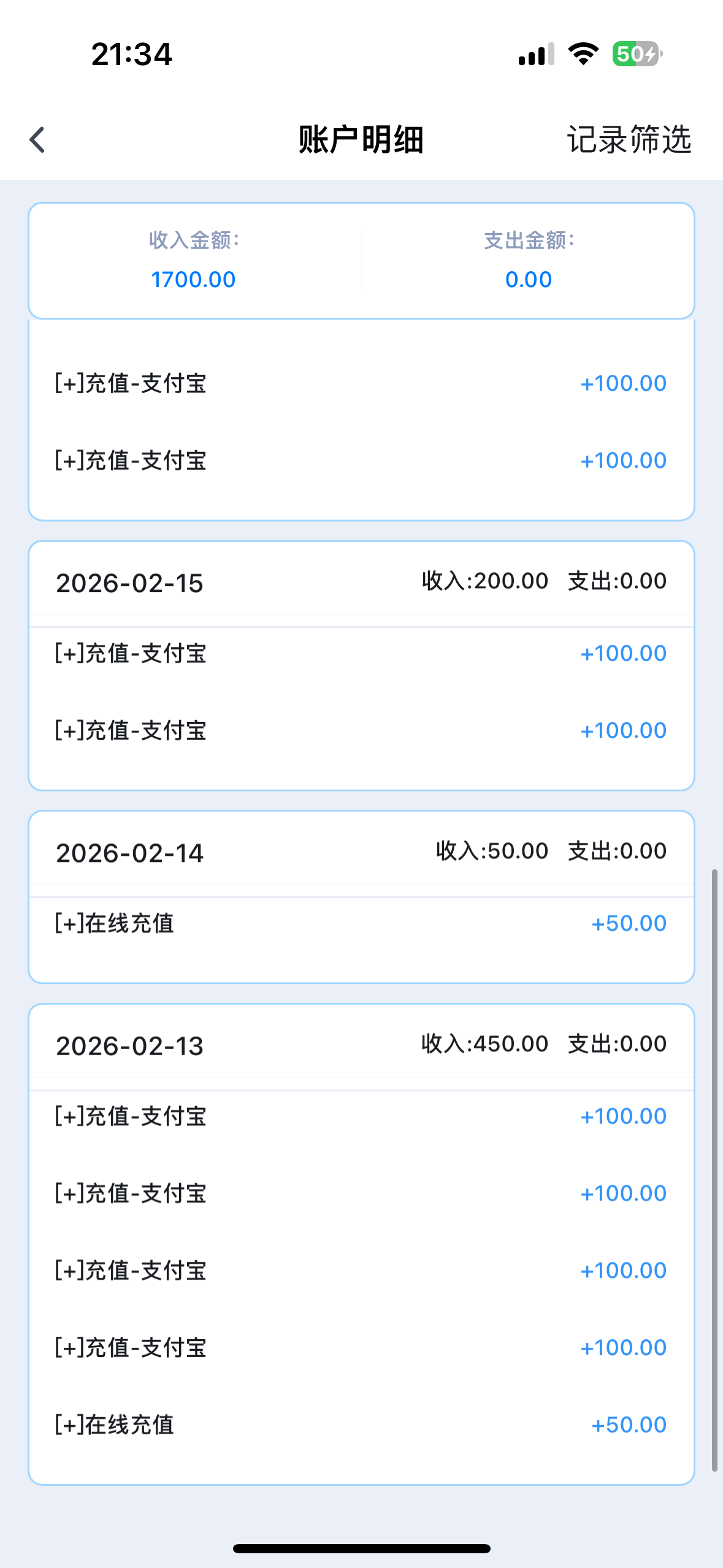Select the 2026-02-13 date header
Screen dimensions: 723x1568
[x=129, y=1045]
